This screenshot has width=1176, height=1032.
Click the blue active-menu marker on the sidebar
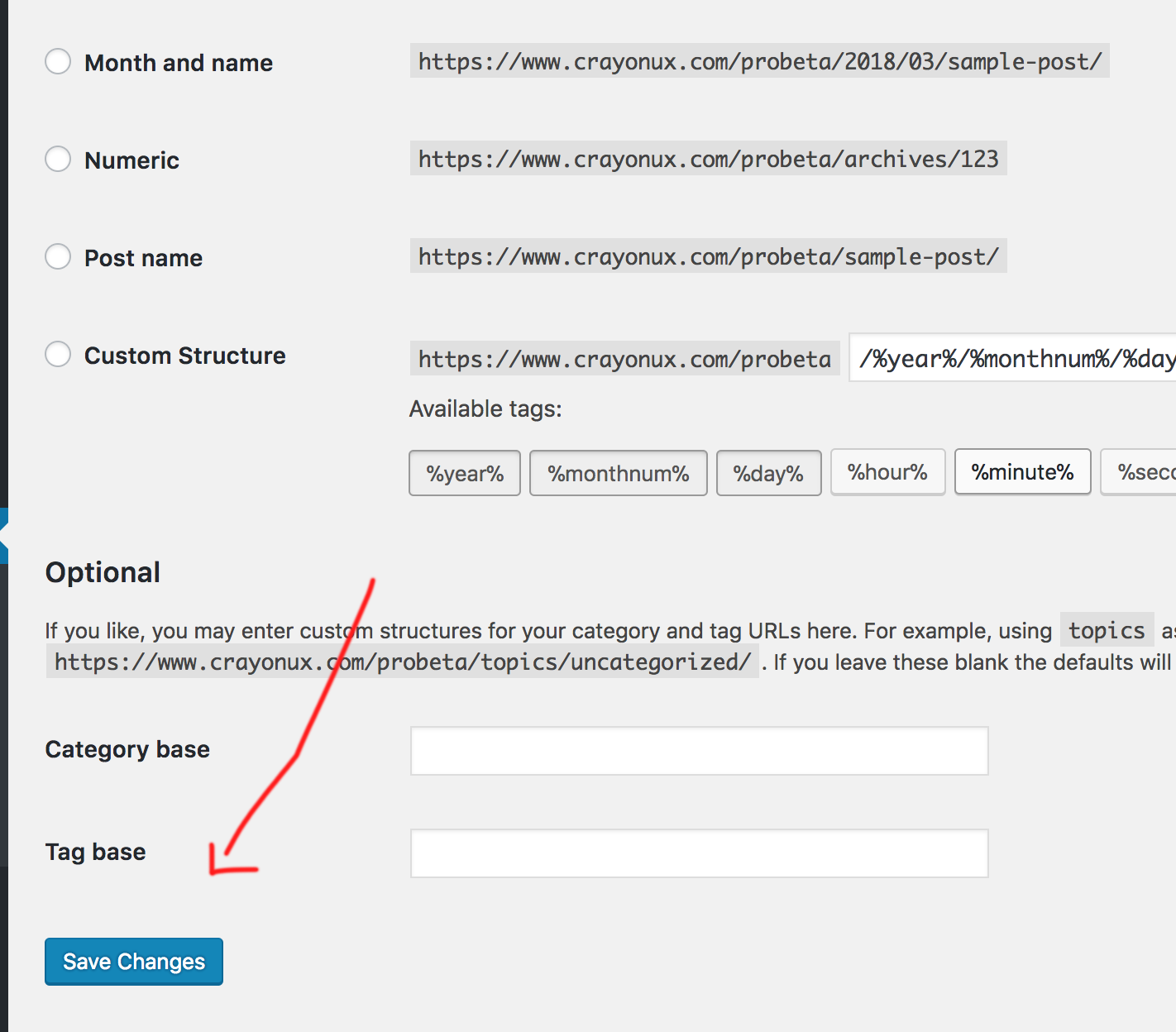pos(4,536)
